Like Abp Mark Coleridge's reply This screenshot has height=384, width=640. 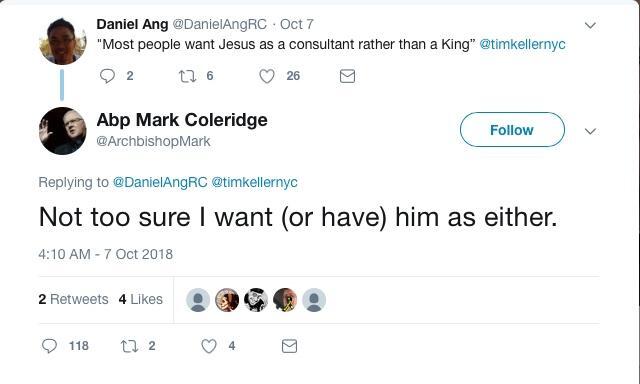(209, 346)
